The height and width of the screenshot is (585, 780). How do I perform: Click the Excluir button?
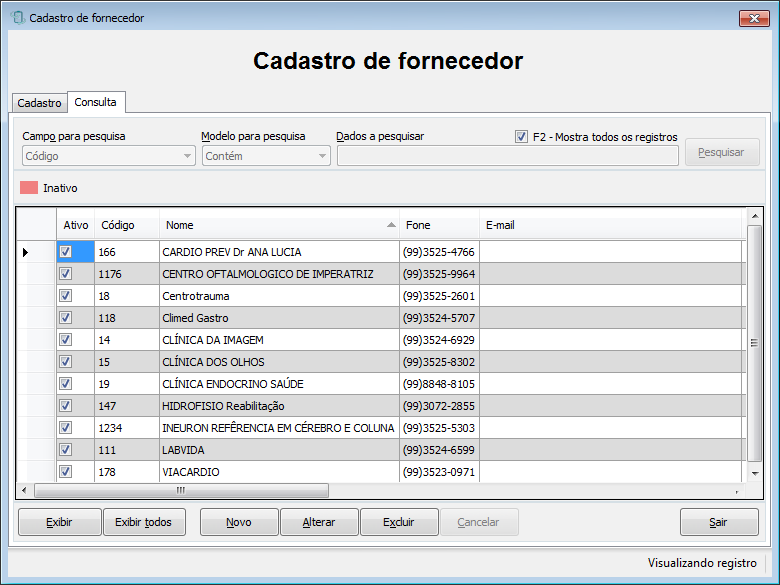click(399, 522)
